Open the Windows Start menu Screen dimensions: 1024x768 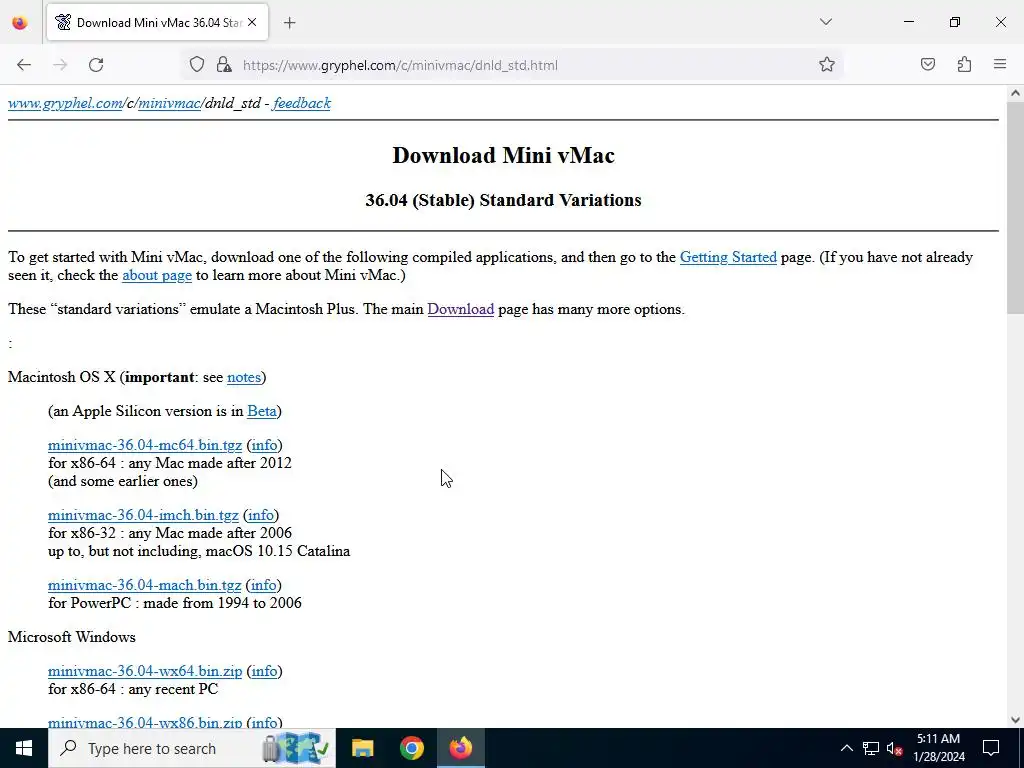(x=24, y=748)
